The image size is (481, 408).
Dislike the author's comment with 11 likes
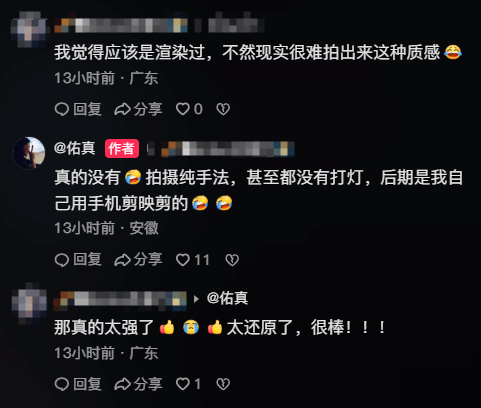point(232,260)
